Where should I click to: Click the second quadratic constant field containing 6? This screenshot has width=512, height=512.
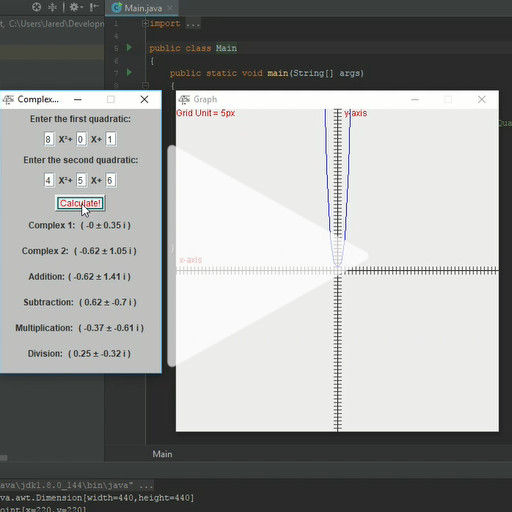[110, 180]
